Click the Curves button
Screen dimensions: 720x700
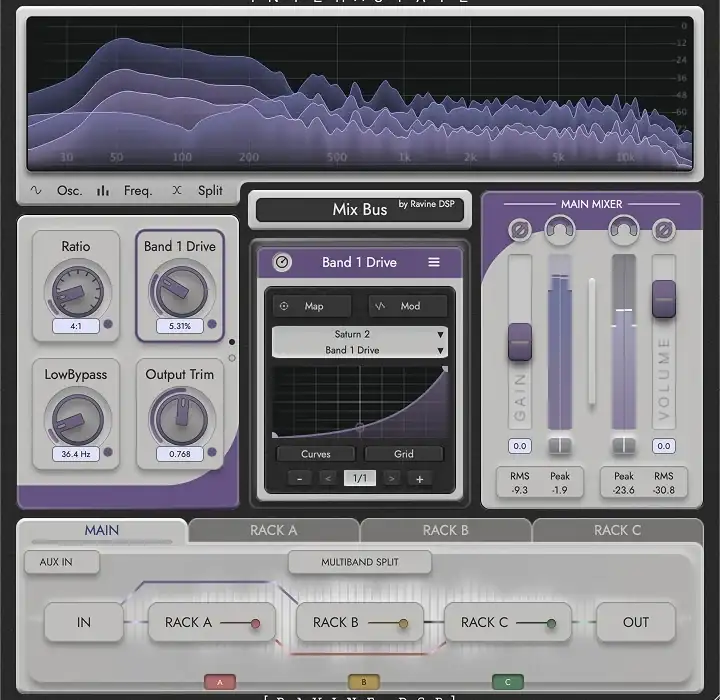(315, 454)
